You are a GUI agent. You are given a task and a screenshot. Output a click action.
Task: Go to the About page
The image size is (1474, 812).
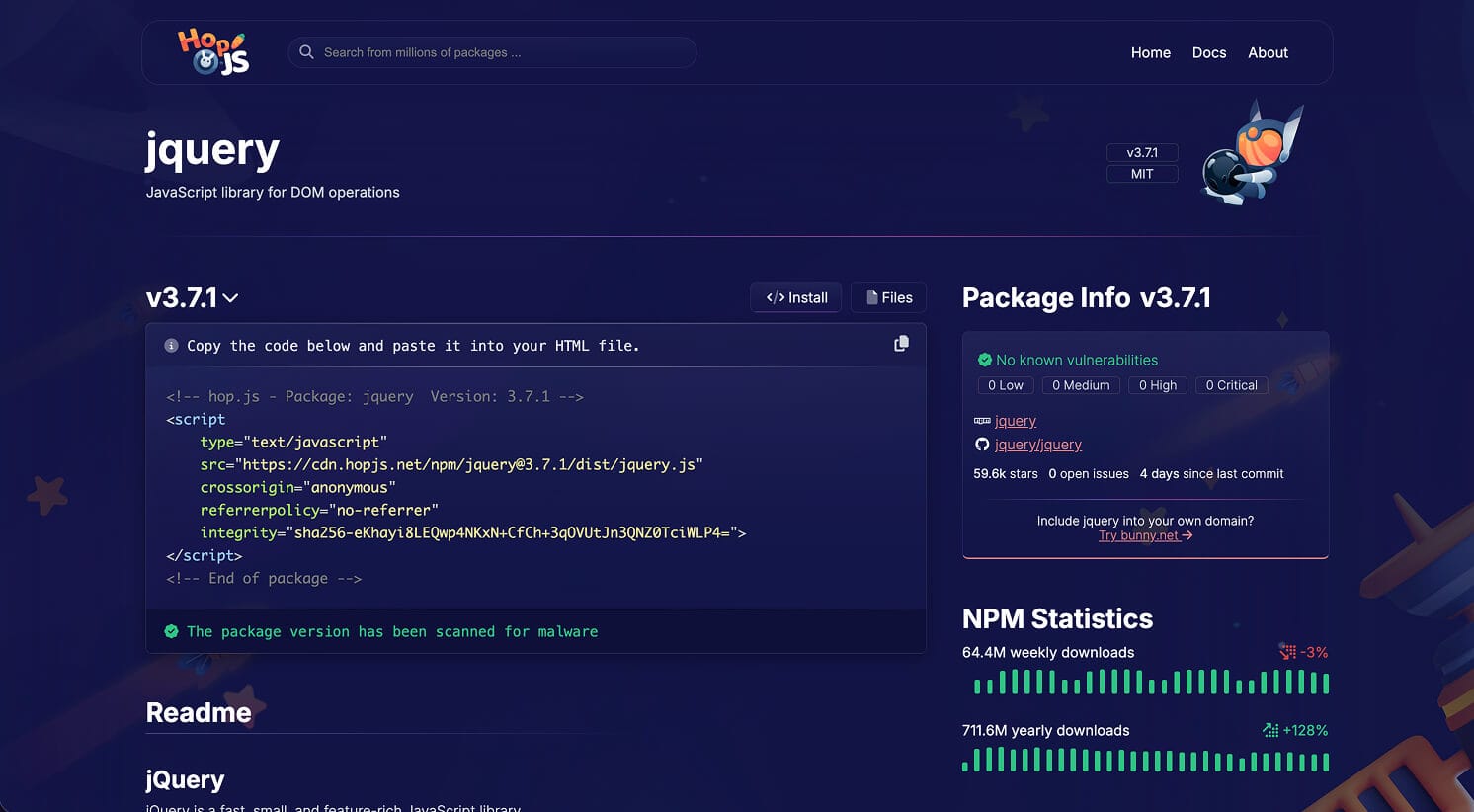click(1268, 52)
